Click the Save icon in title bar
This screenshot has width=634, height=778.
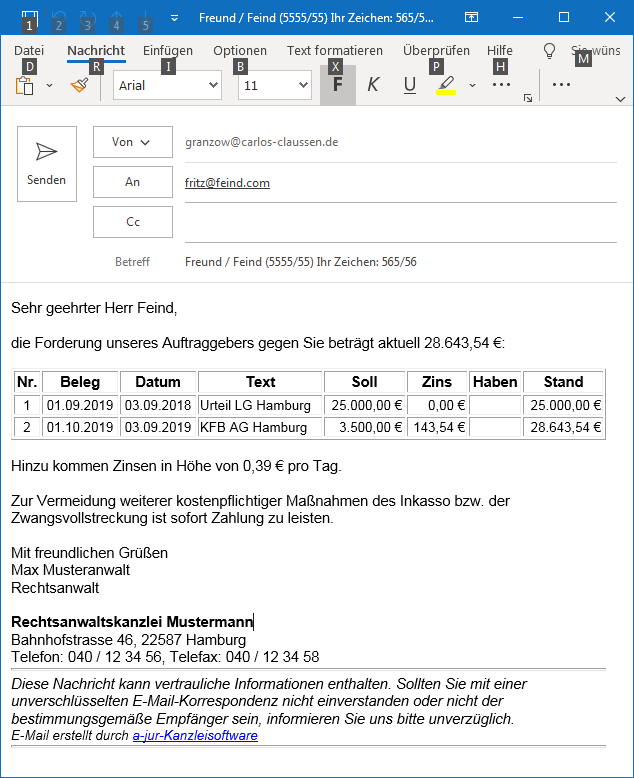tap(30, 17)
